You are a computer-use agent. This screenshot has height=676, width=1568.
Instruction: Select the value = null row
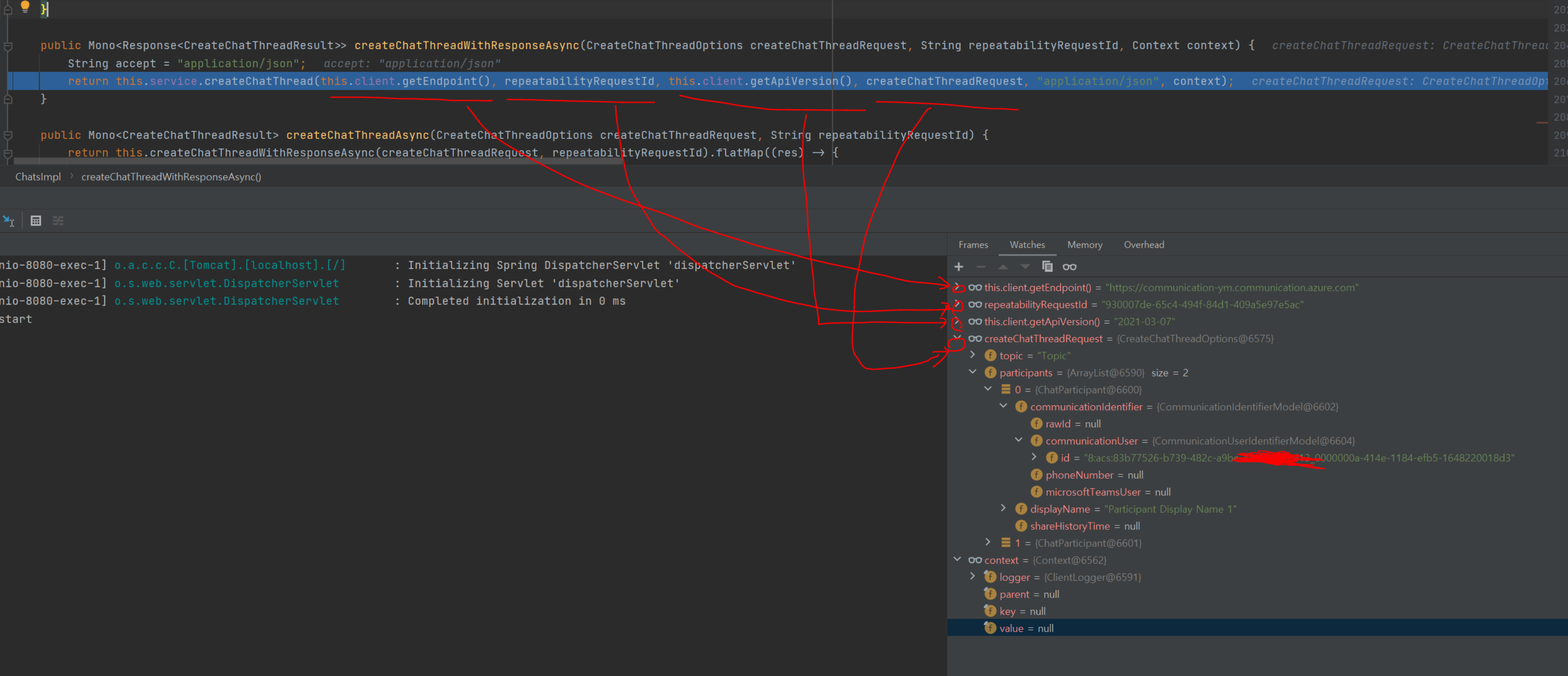(x=1257, y=628)
